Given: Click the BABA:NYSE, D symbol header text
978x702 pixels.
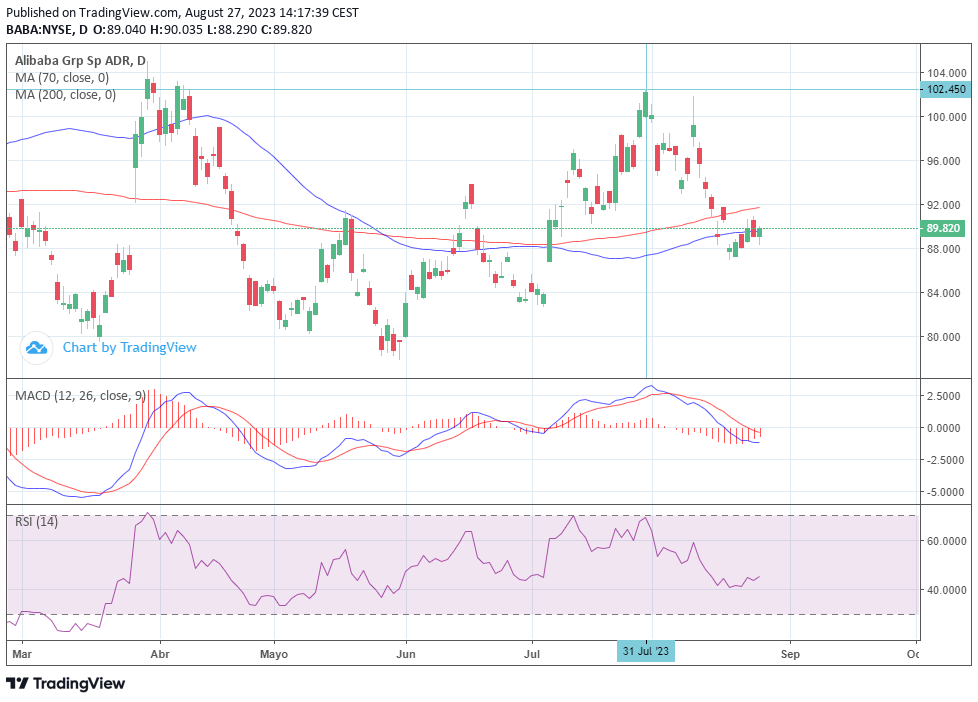Looking at the screenshot, I should [x=47, y=29].
